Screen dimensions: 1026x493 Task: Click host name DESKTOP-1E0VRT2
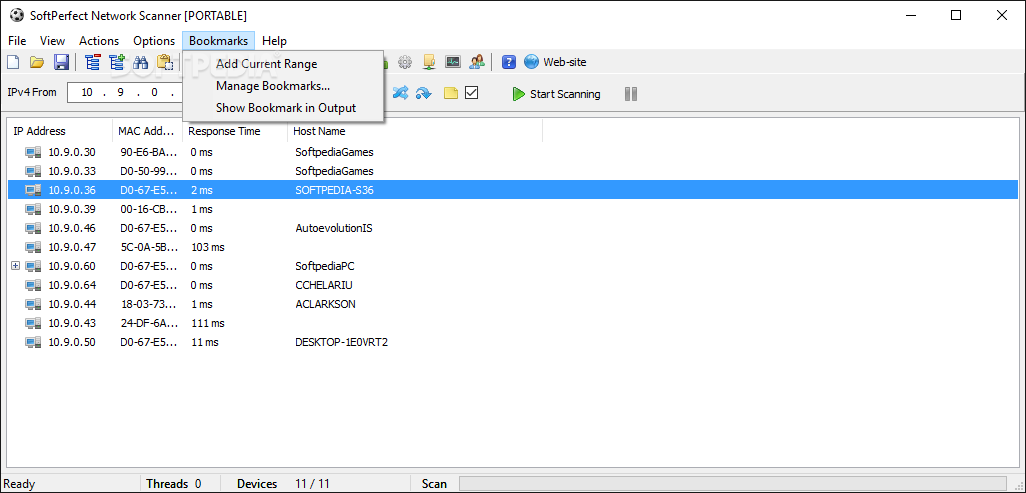coord(342,342)
